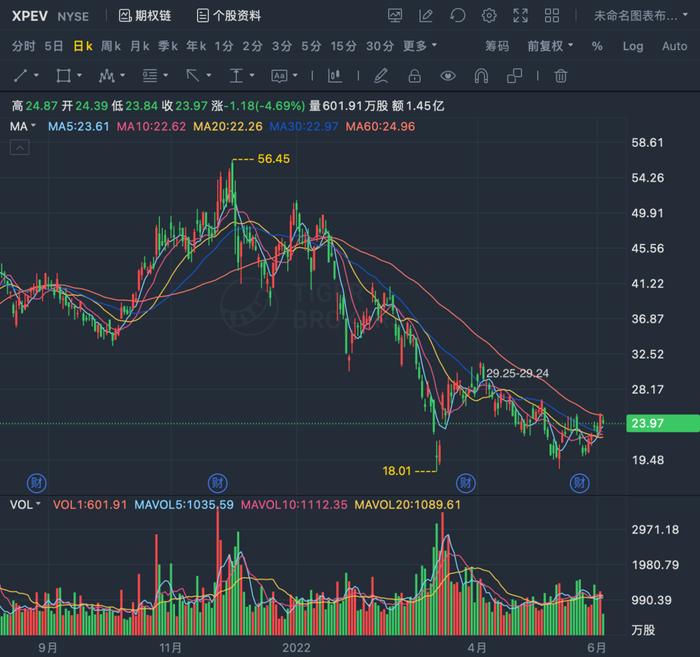Open the chart settings gear
Image resolution: width=700 pixels, height=657 pixels.
pos(489,16)
